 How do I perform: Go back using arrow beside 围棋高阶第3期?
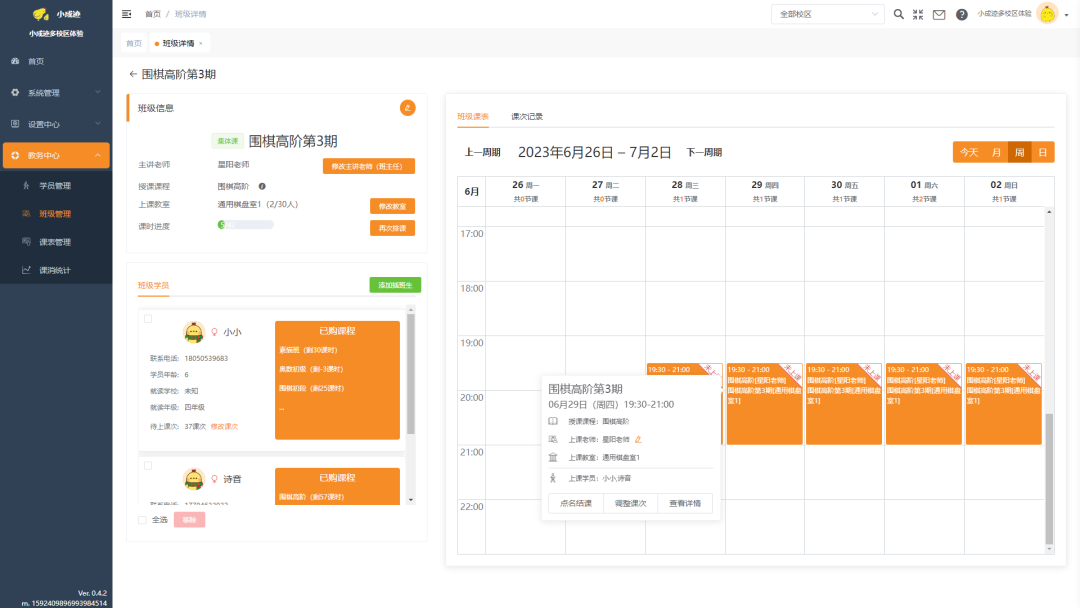133,74
